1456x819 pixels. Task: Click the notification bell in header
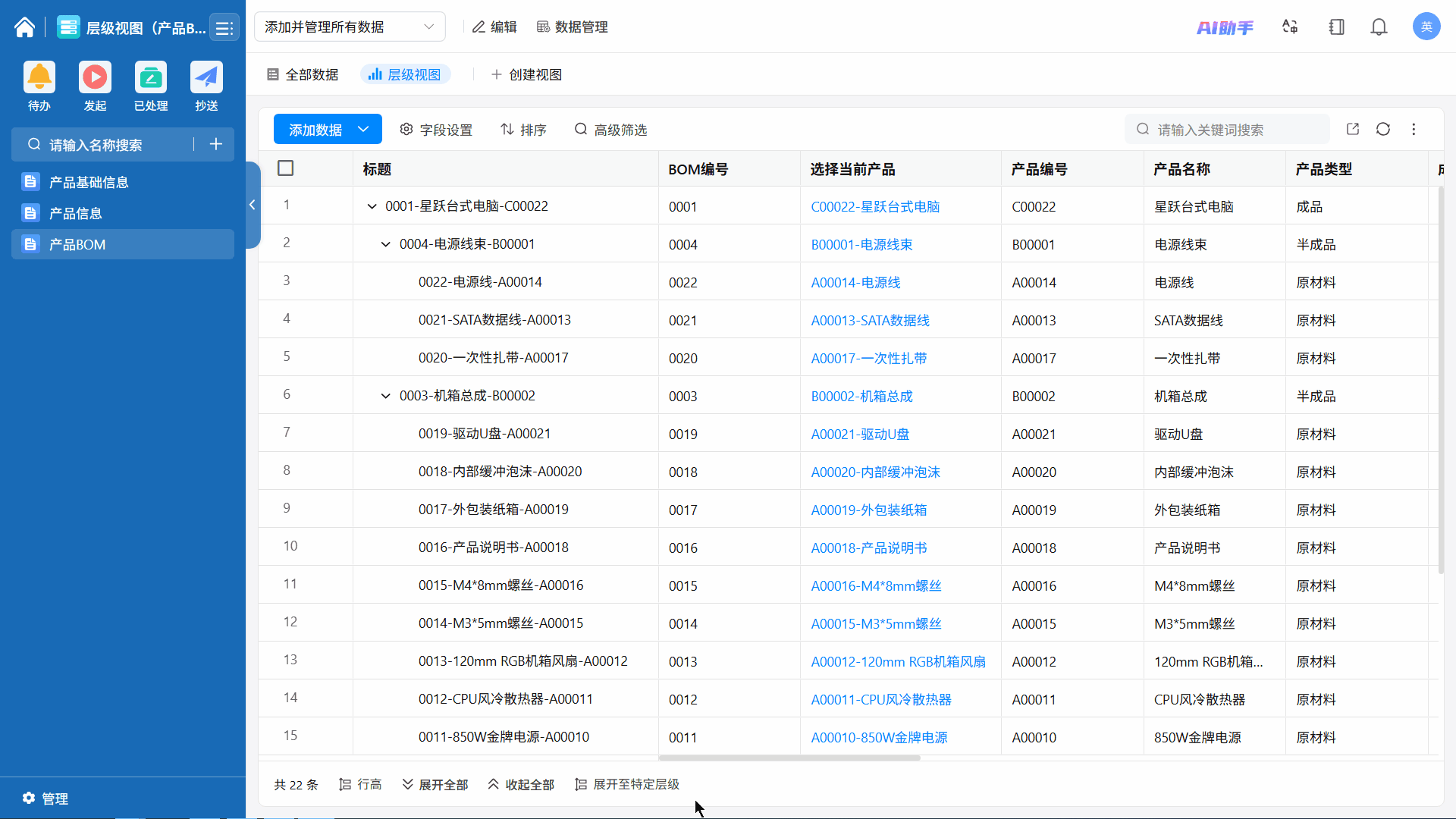(1379, 28)
